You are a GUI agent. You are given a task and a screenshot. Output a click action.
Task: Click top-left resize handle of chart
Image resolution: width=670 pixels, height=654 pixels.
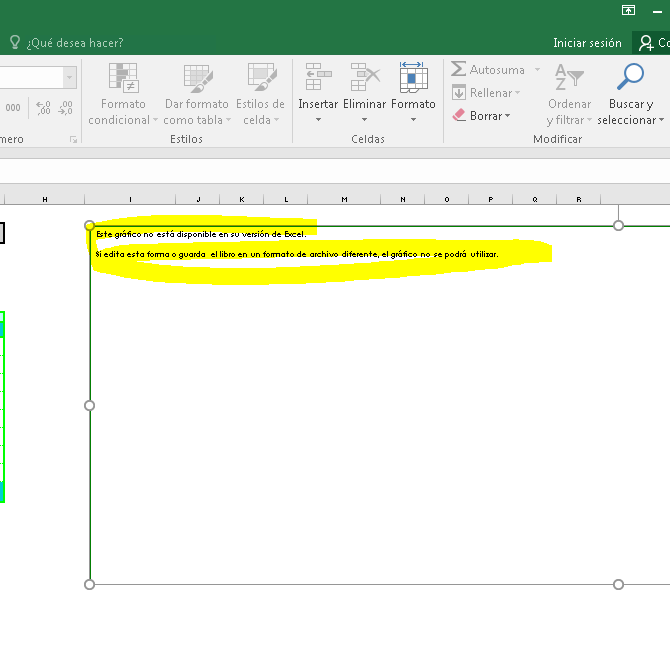point(89,226)
